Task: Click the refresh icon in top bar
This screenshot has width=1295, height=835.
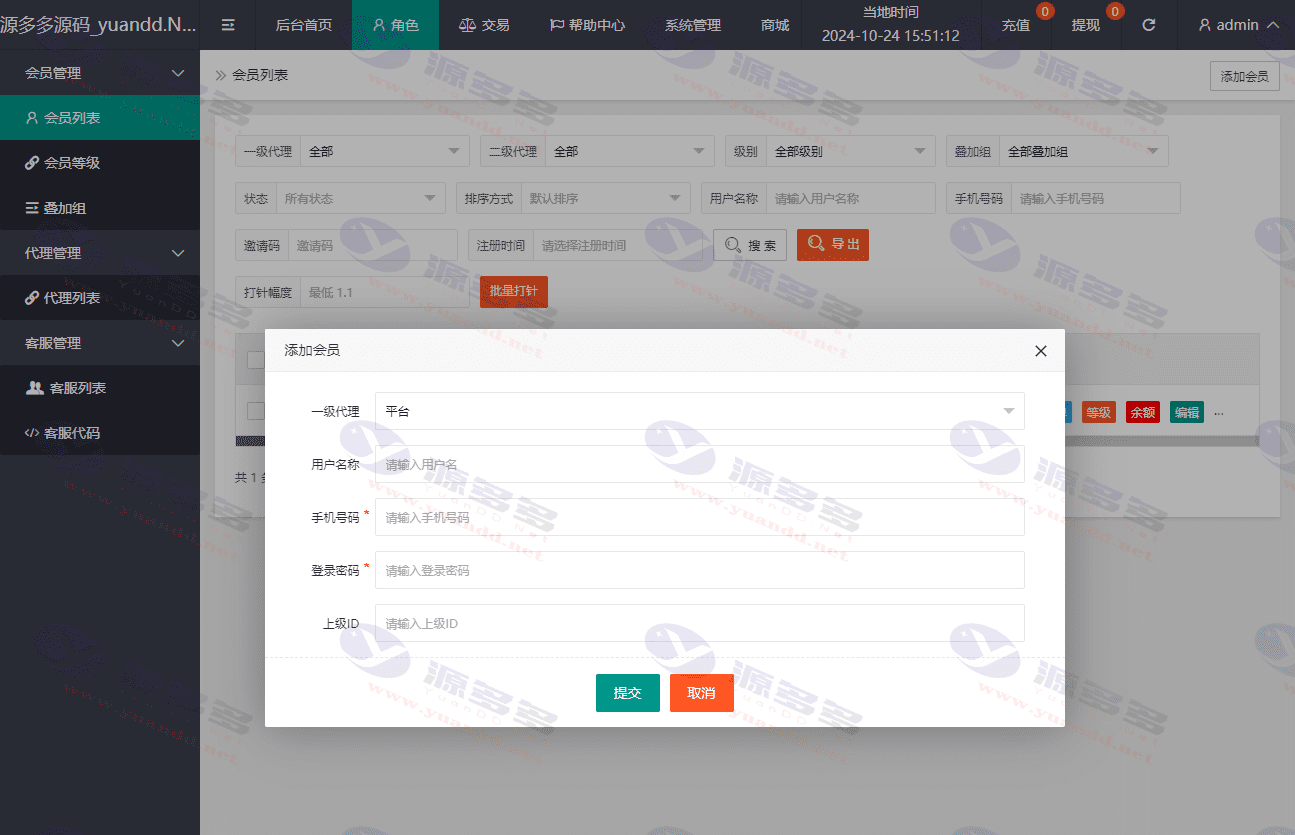Action: tap(1149, 25)
